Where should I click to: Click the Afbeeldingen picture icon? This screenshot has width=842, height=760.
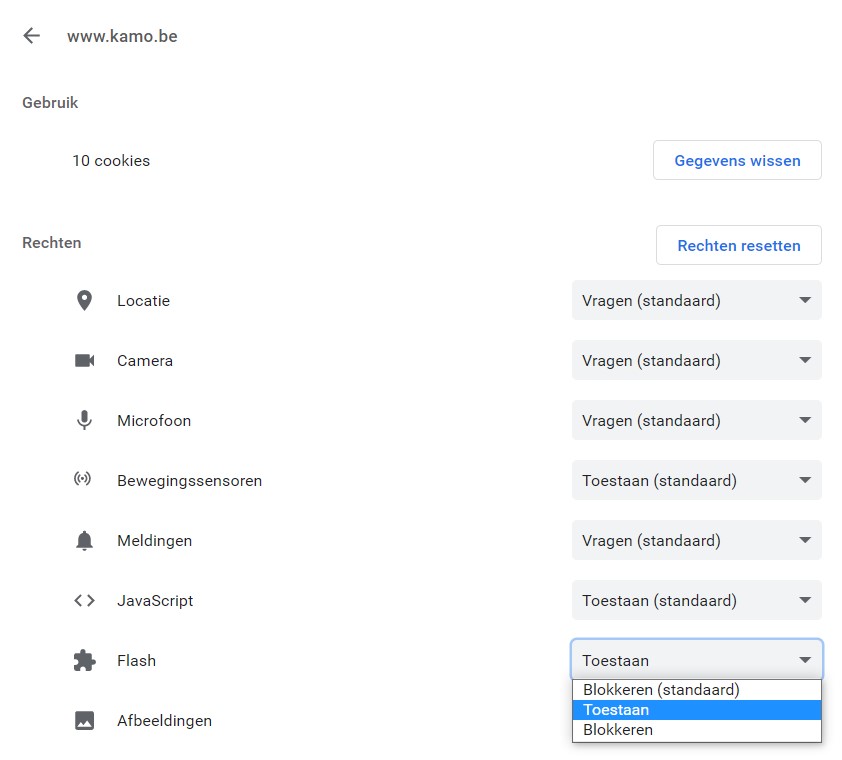[x=84, y=721]
